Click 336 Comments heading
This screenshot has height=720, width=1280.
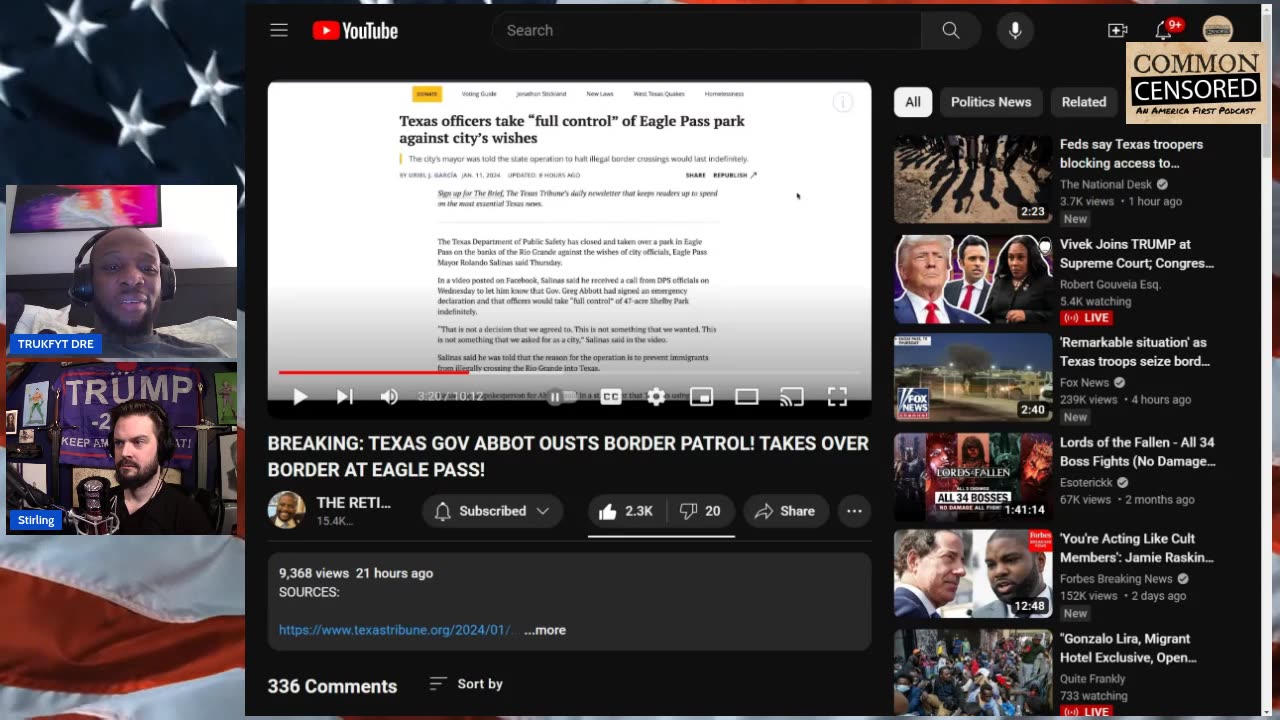pos(332,686)
